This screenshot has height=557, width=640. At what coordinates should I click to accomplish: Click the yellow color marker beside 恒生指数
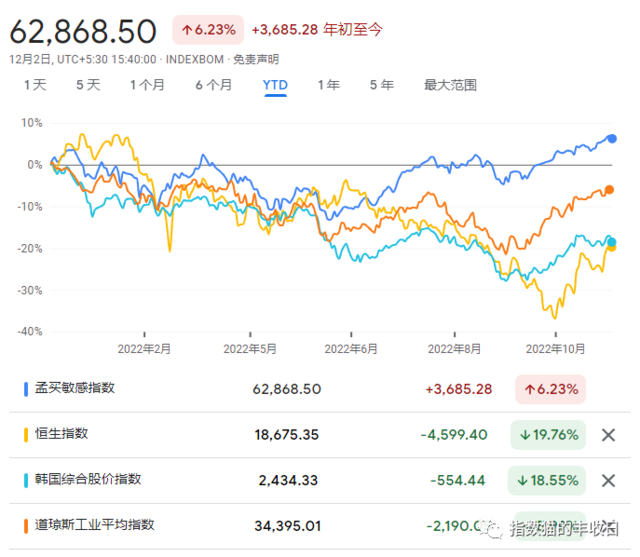(x=26, y=435)
